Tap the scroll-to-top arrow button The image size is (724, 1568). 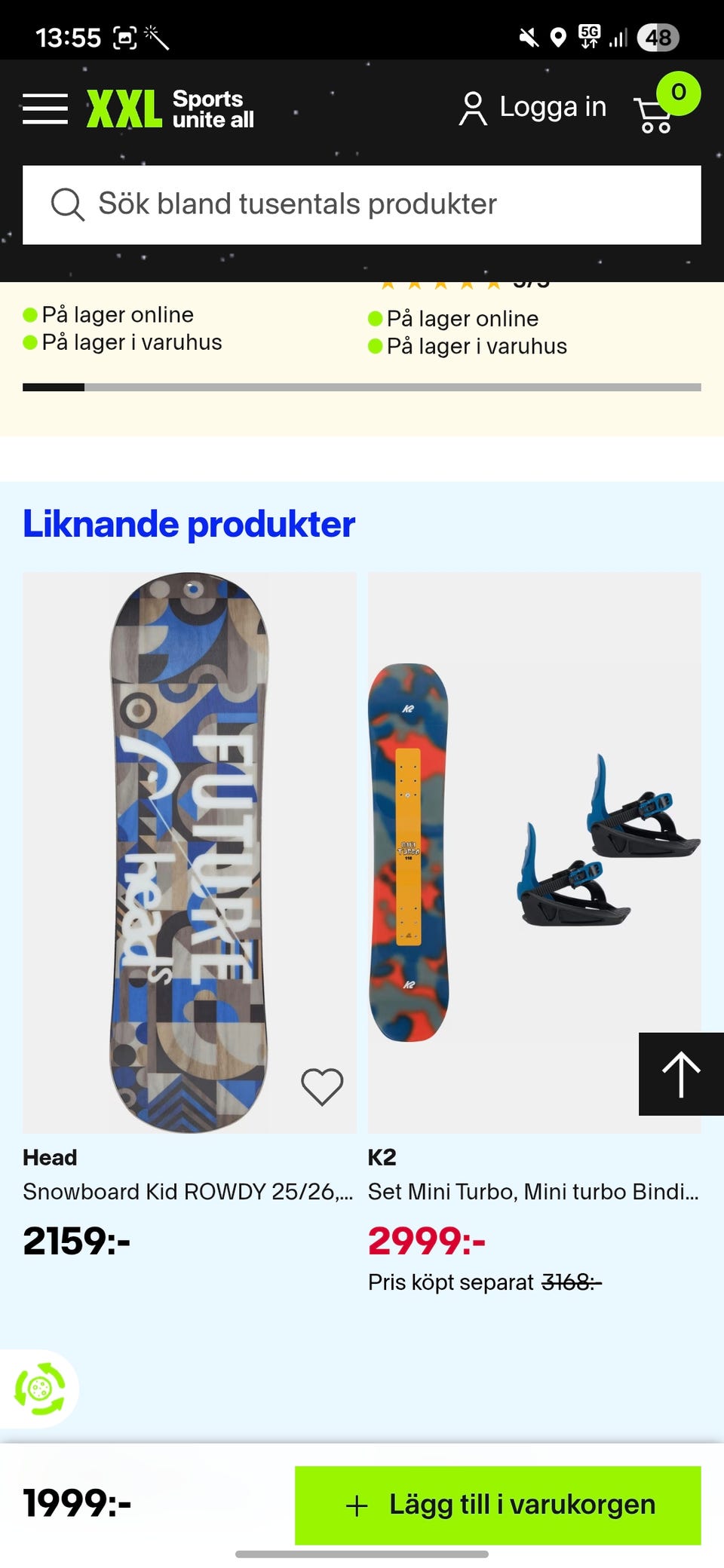point(681,1073)
